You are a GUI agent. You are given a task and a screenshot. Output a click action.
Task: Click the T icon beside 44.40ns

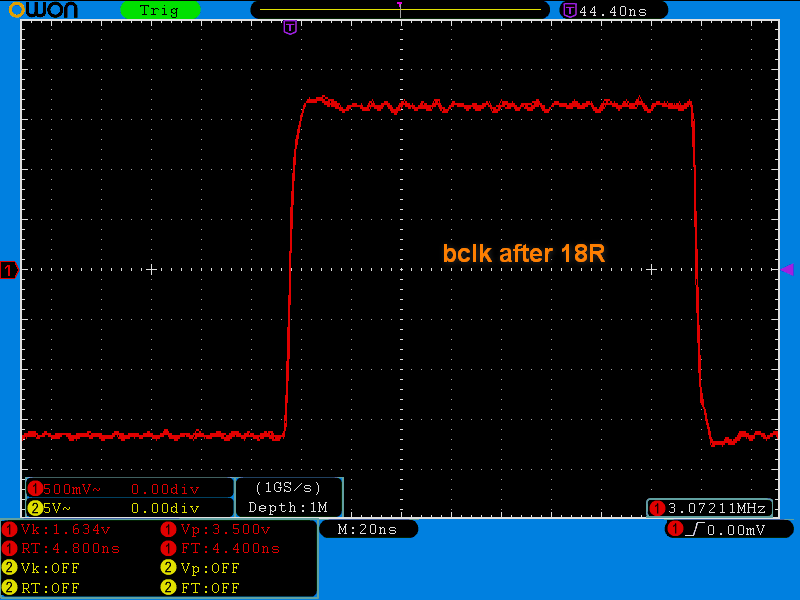point(569,10)
